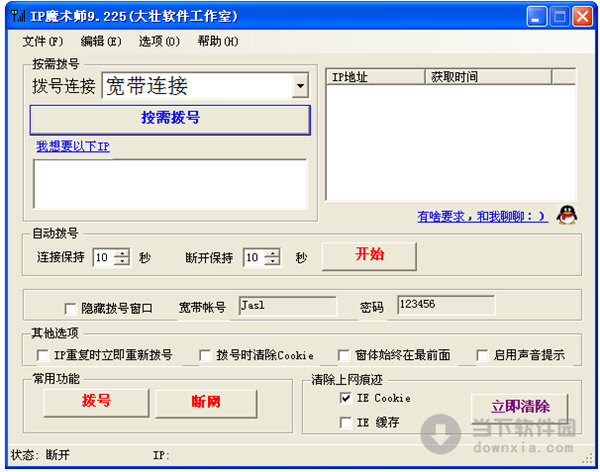Check IP重复时立即重新拨号 option
Screen dimensions: 600x472
coord(43,355)
